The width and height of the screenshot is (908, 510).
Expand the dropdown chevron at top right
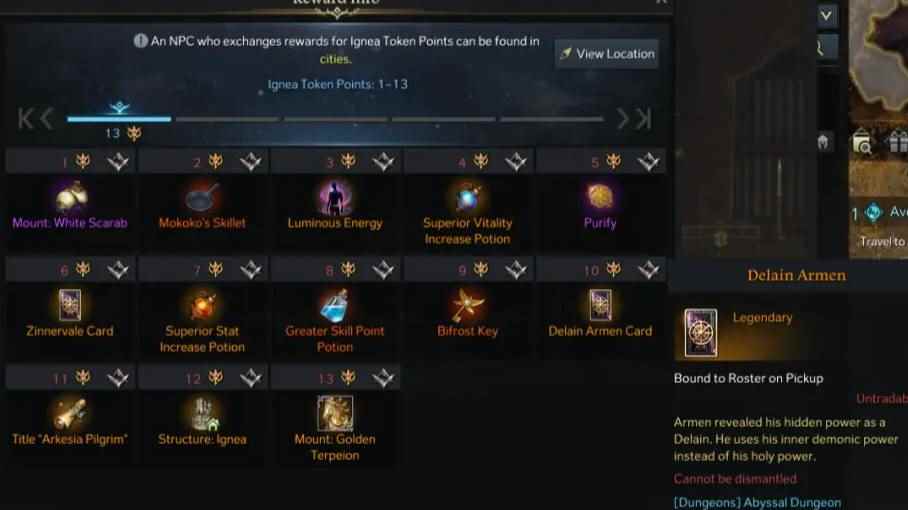pyautogui.click(x=826, y=15)
